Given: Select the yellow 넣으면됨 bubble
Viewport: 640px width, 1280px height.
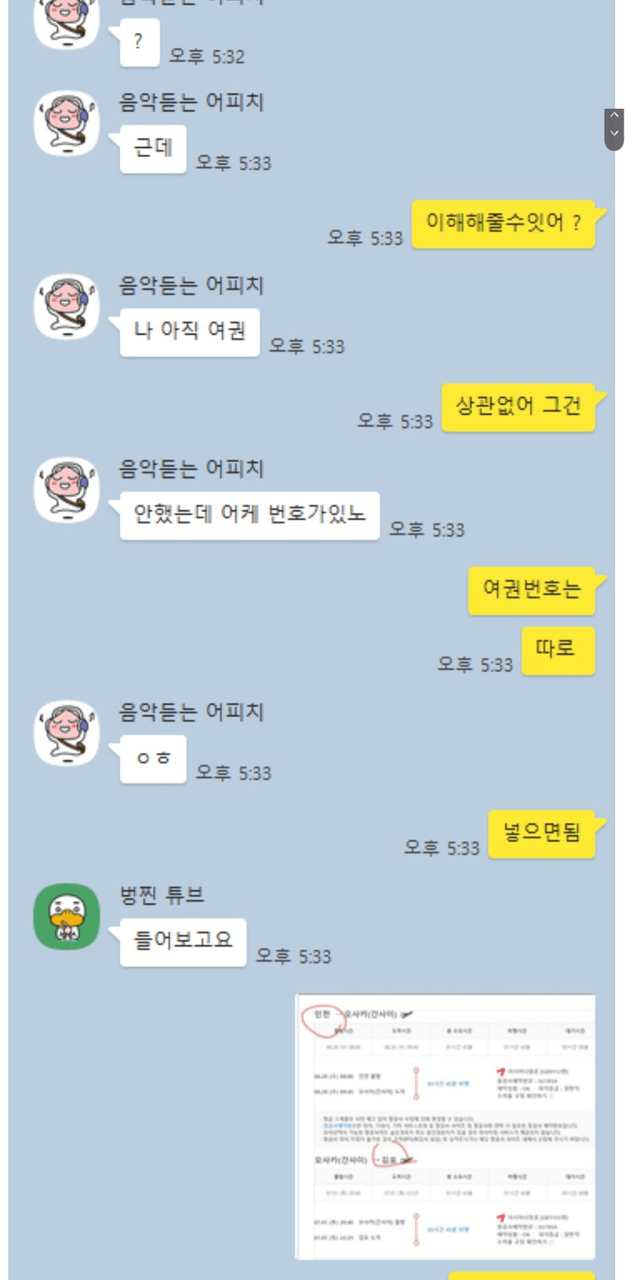Looking at the screenshot, I should [x=542, y=834].
